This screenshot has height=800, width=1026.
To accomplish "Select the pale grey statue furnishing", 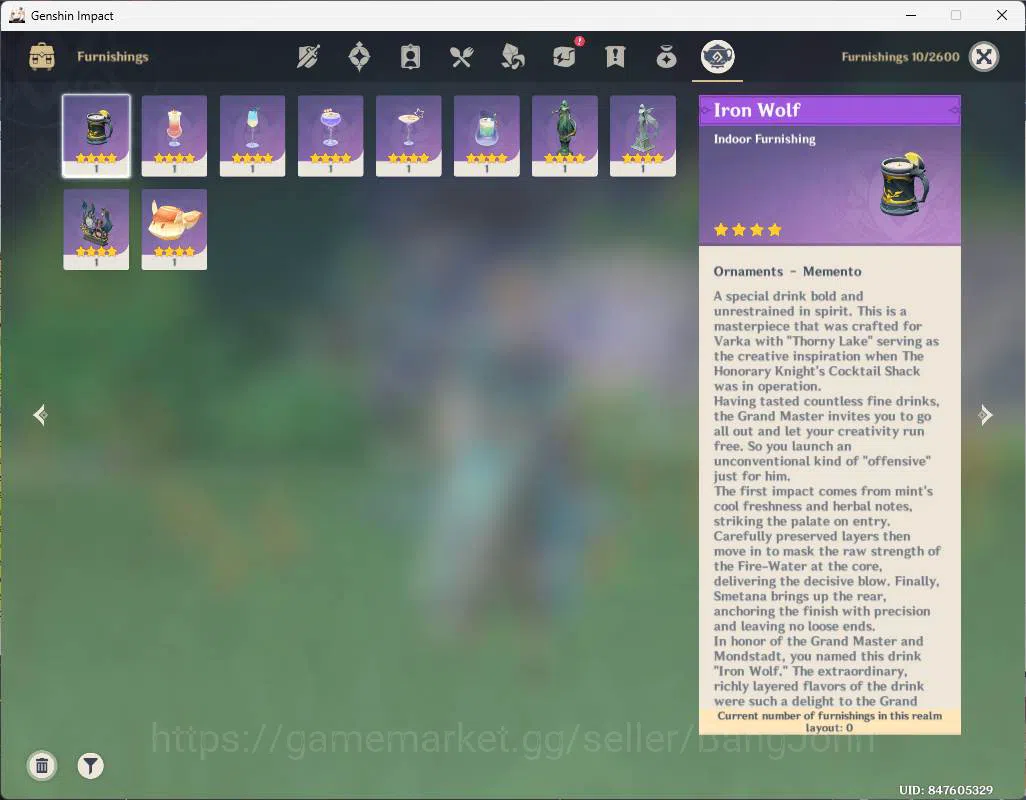I will tap(643, 136).
